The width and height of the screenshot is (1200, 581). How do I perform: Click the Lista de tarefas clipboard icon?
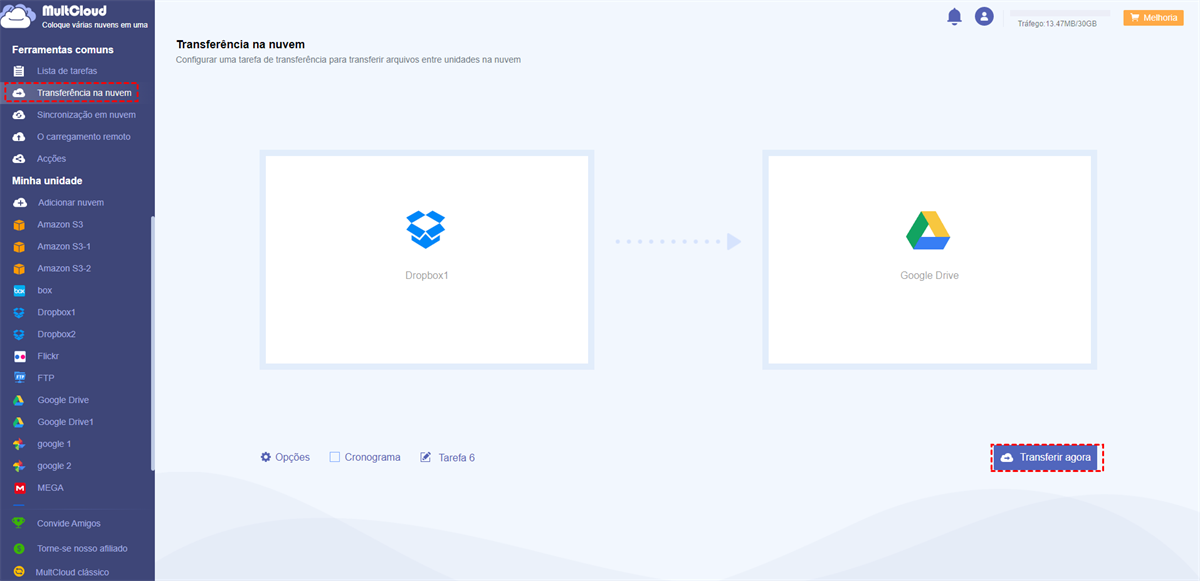tap(19, 71)
